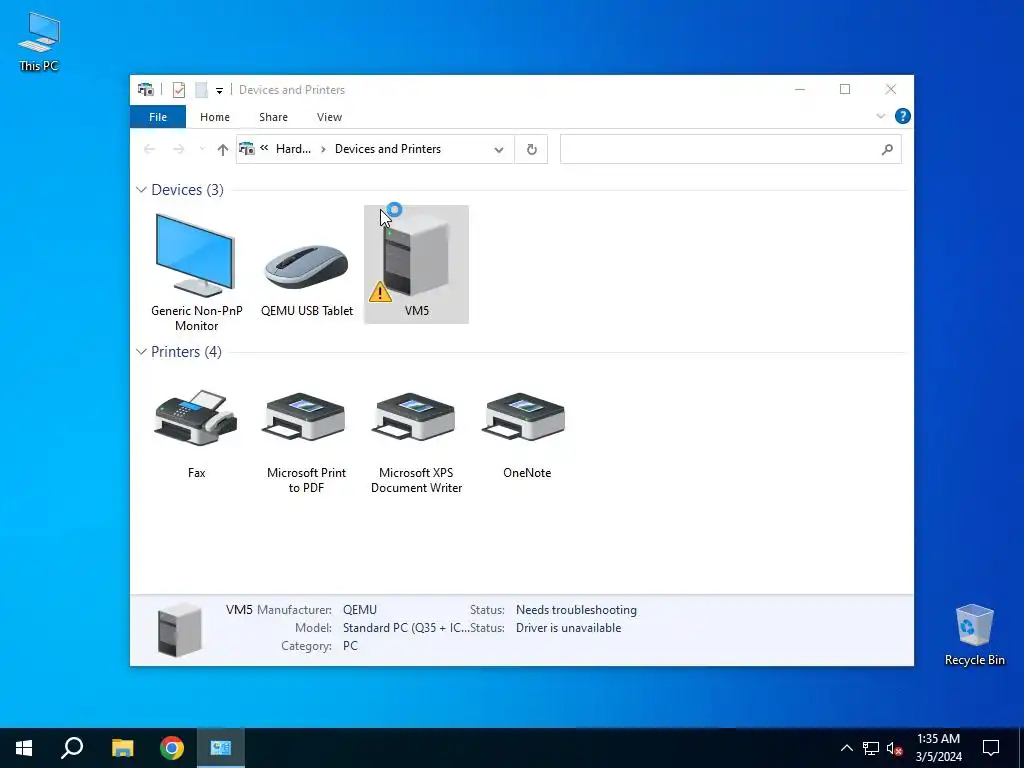Image resolution: width=1024 pixels, height=768 pixels.
Task: Open File Explorer from the taskbar
Action: 122,748
